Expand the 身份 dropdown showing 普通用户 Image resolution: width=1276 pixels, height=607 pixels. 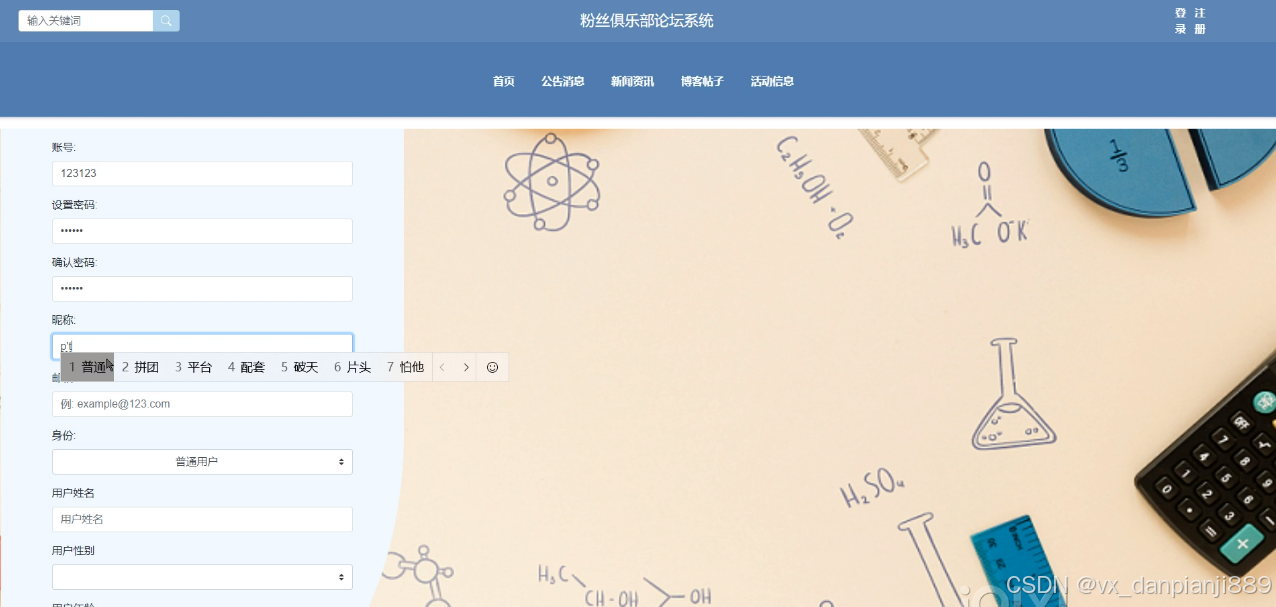202,462
